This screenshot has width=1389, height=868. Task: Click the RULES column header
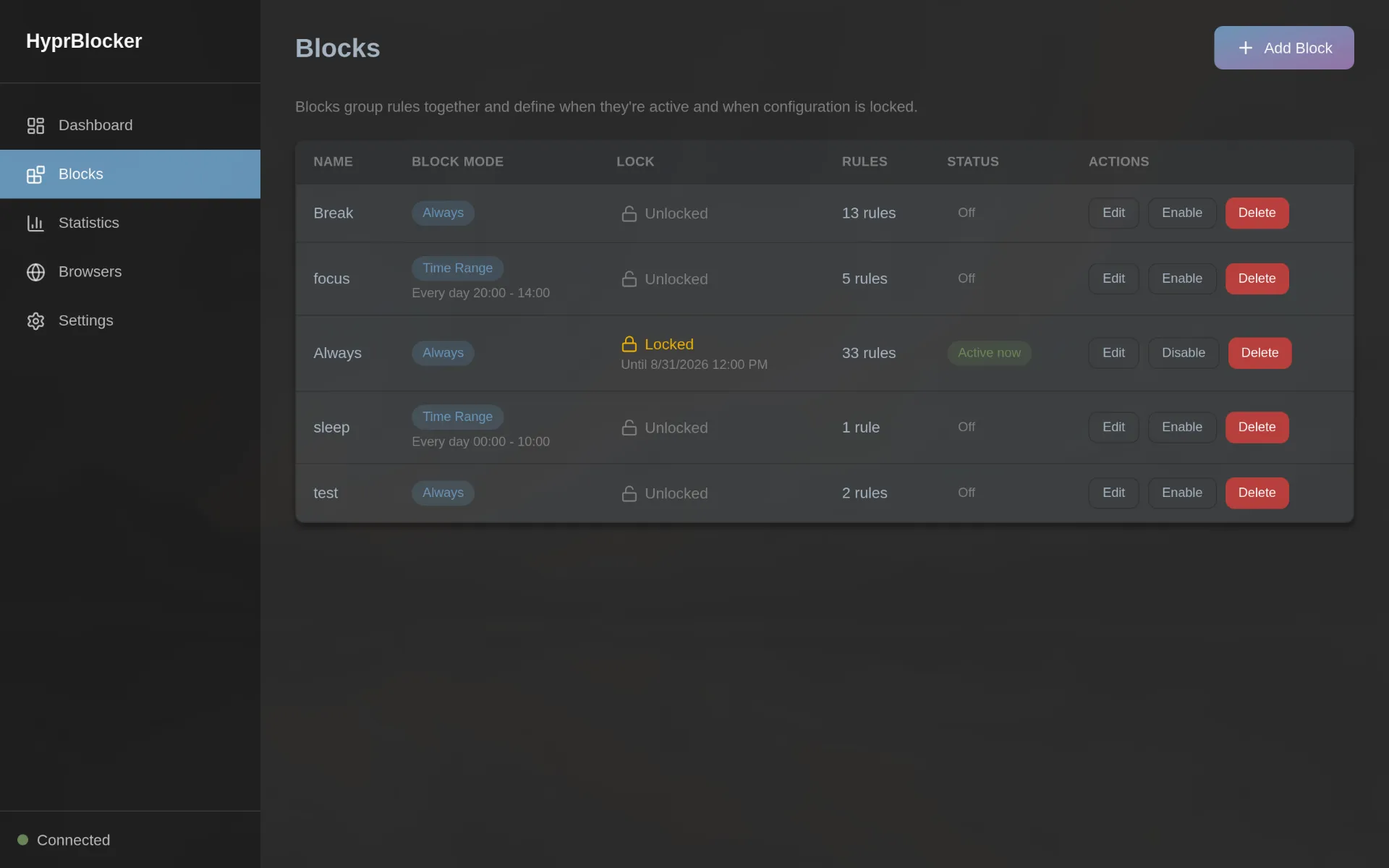[865, 162]
